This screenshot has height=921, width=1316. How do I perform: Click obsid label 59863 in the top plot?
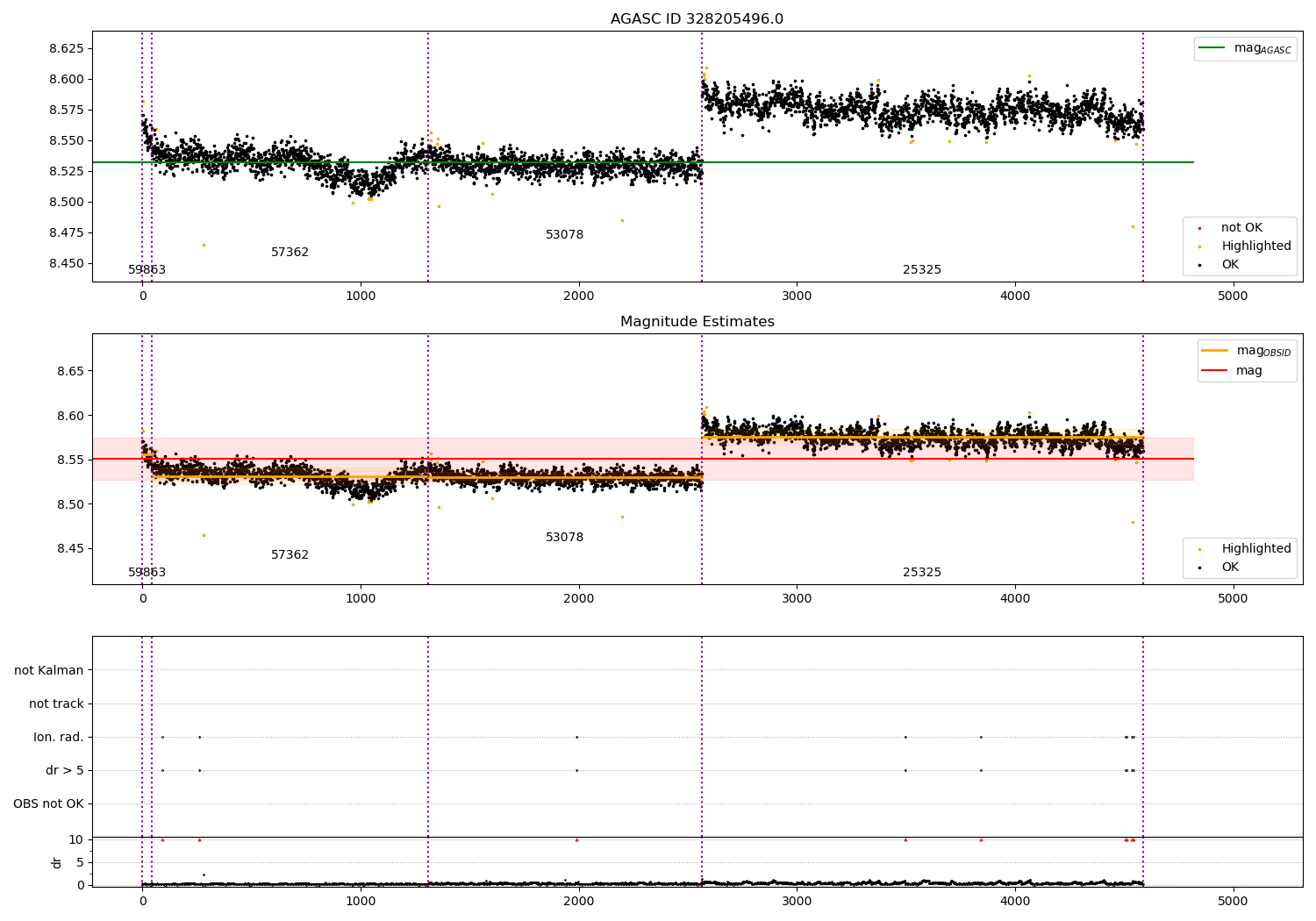click(x=147, y=270)
